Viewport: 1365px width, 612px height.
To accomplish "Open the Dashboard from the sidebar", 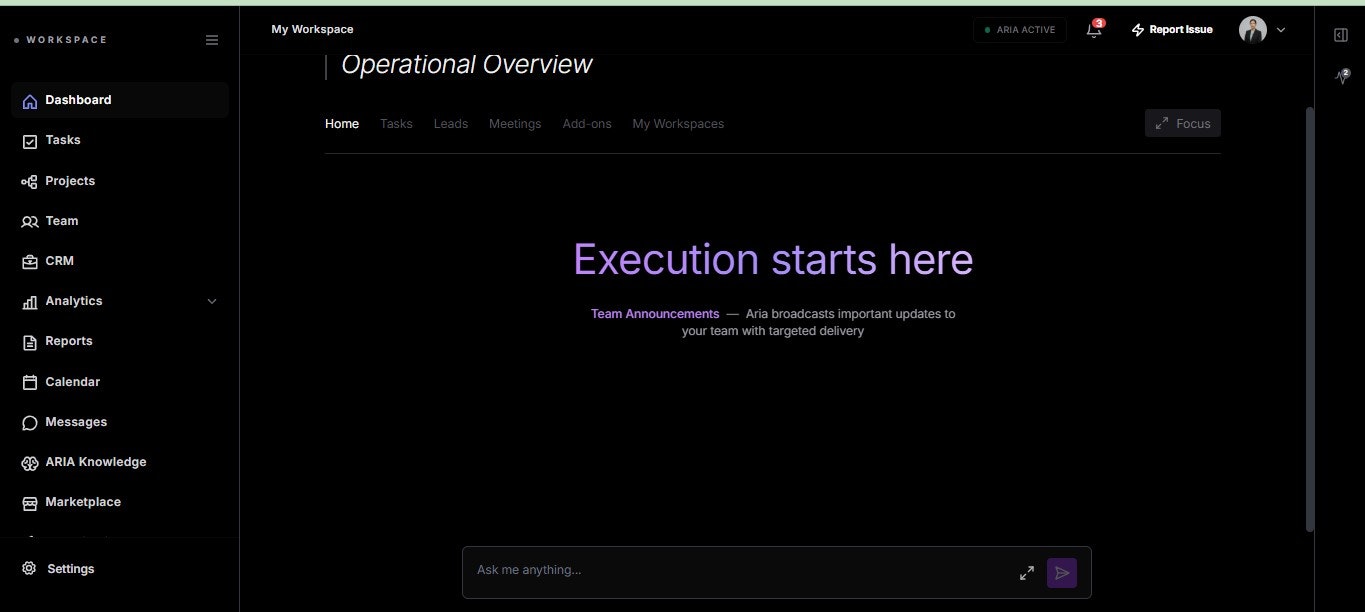I will tap(78, 99).
